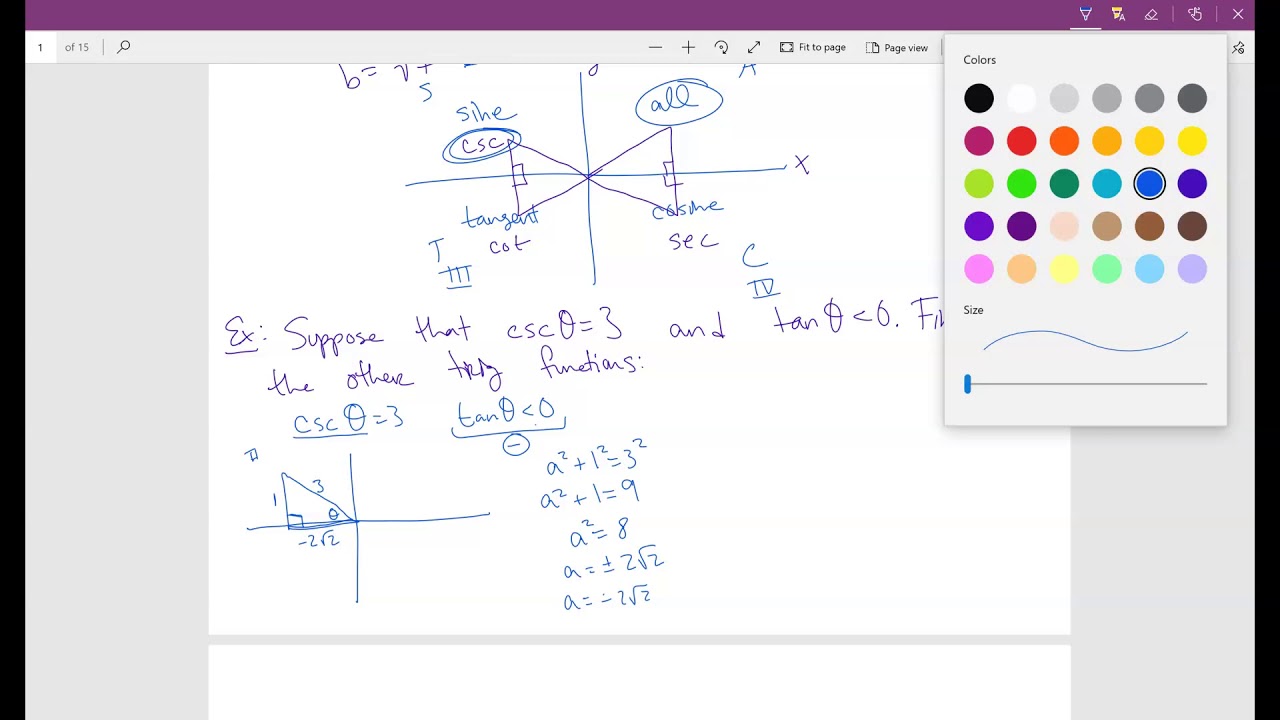Pick the teal cyan swatch

coord(1107,184)
